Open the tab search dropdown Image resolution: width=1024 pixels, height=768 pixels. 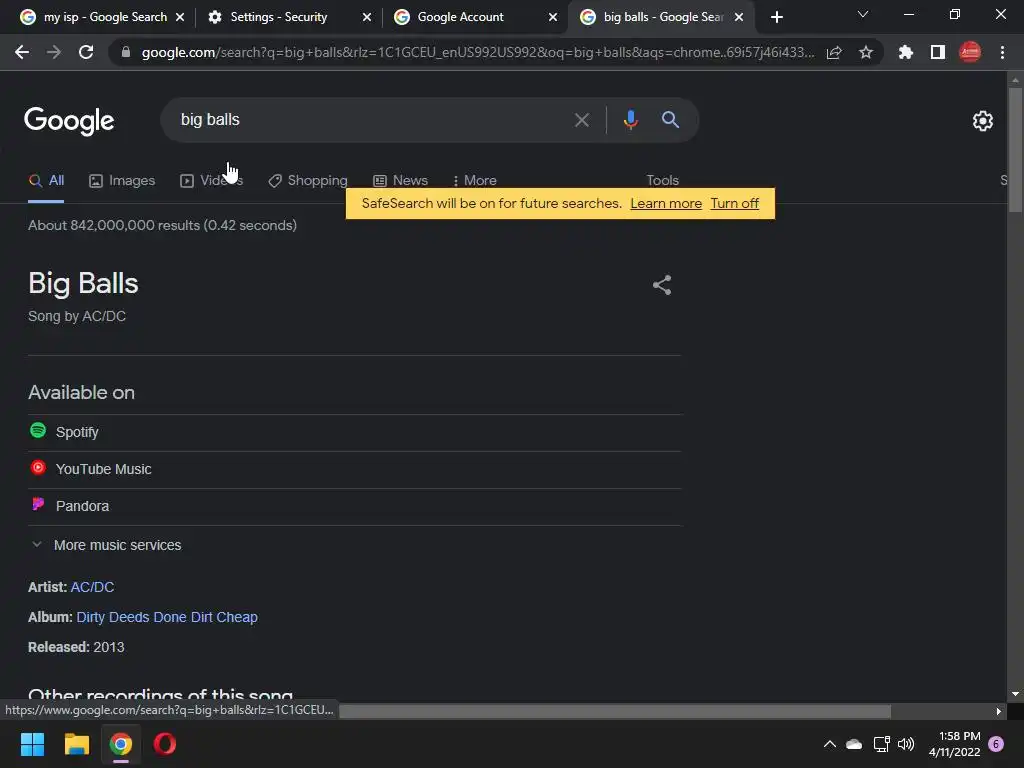[863, 14]
